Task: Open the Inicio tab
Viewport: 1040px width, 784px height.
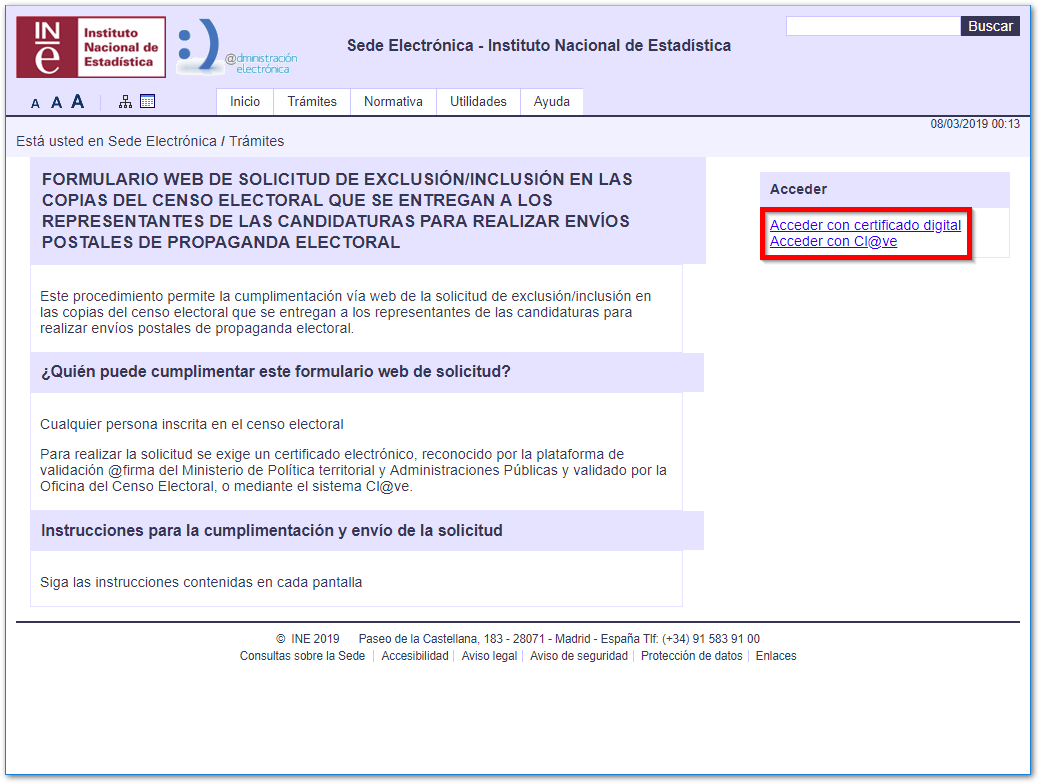Action: pyautogui.click(x=245, y=102)
